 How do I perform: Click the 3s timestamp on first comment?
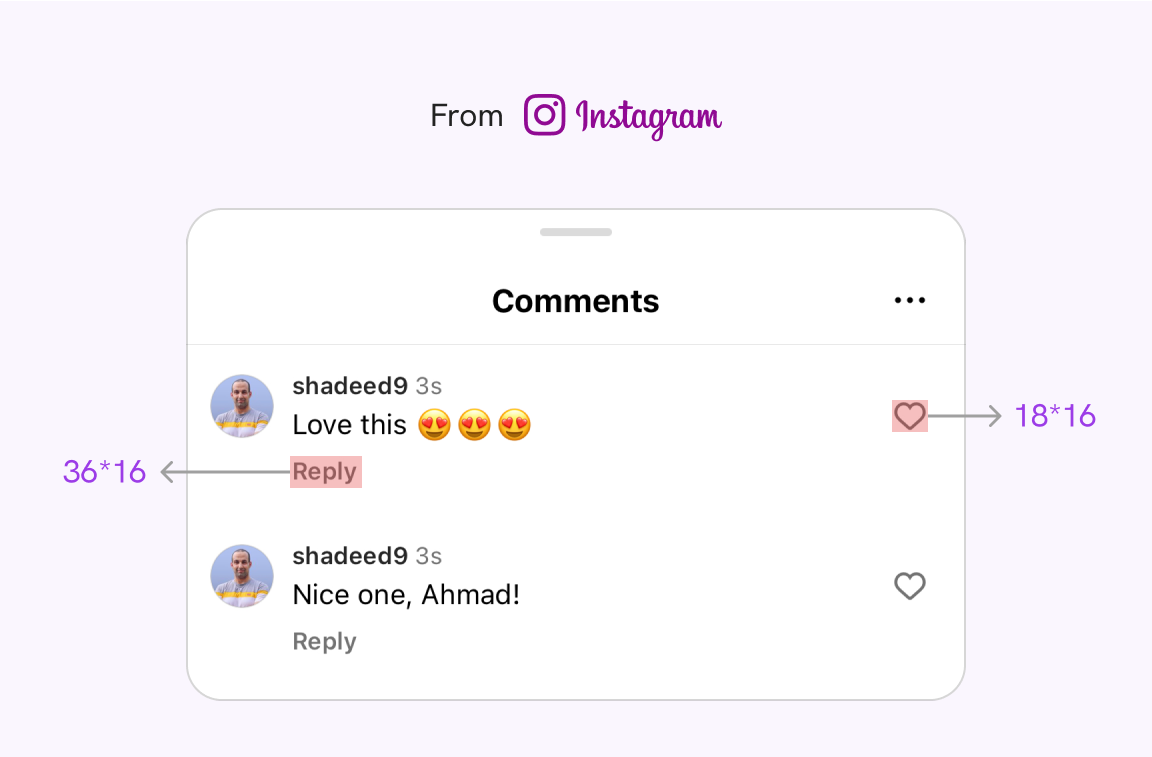[x=430, y=386]
